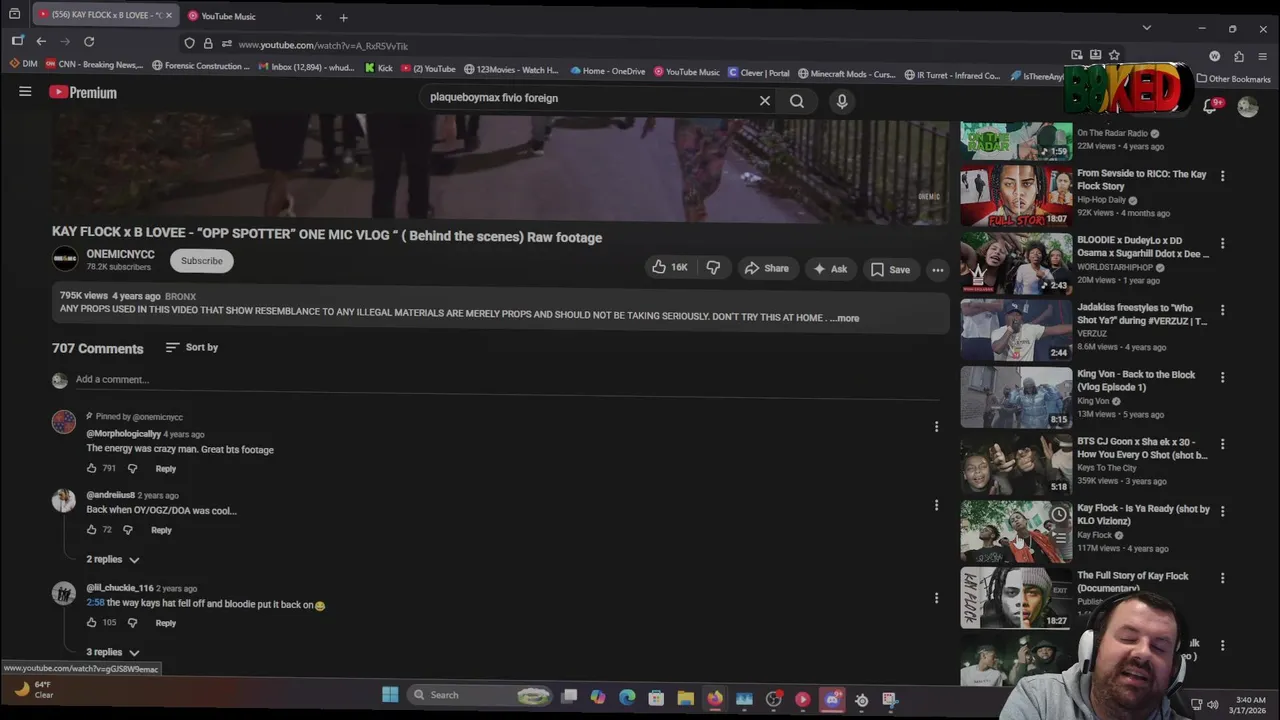This screenshot has width=1280, height=720.
Task: Subscribe to ONEMICNYCC
Action: (x=202, y=260)
